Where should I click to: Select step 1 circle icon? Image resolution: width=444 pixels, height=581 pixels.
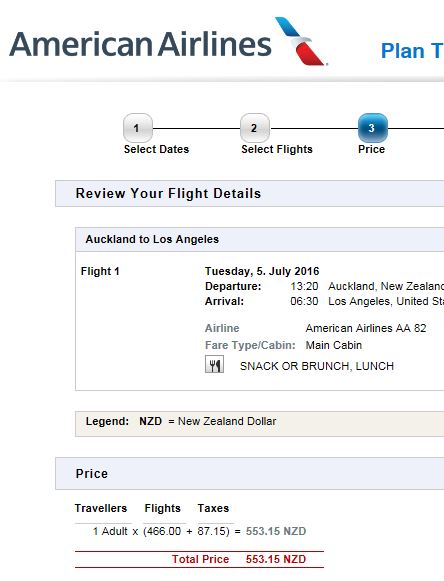(x=137, y=128)
